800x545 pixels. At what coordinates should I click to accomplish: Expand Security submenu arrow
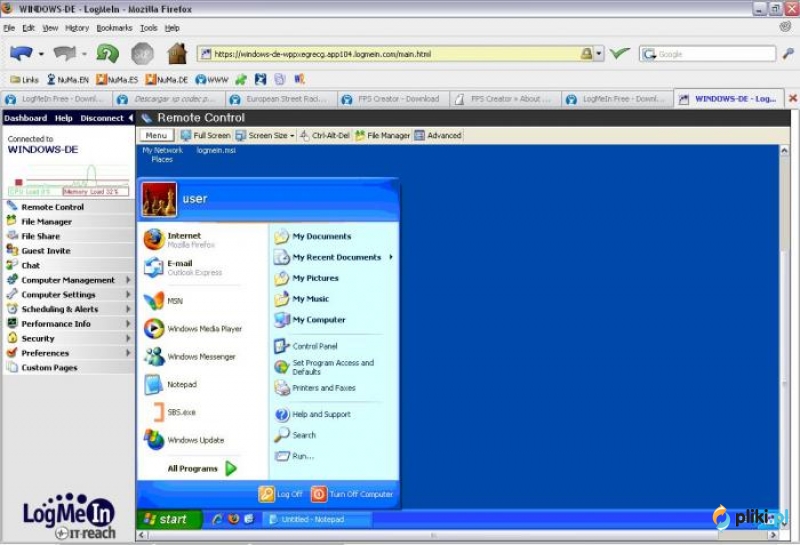pos(128,338)
